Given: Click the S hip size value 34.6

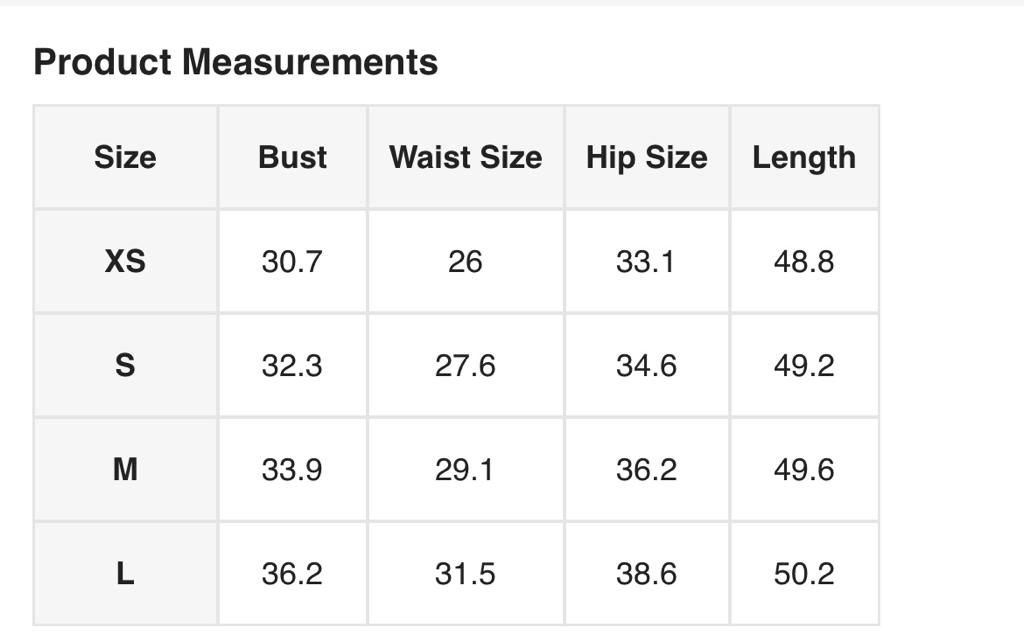Looking at the screenshot, I should [x=646, y=365].
